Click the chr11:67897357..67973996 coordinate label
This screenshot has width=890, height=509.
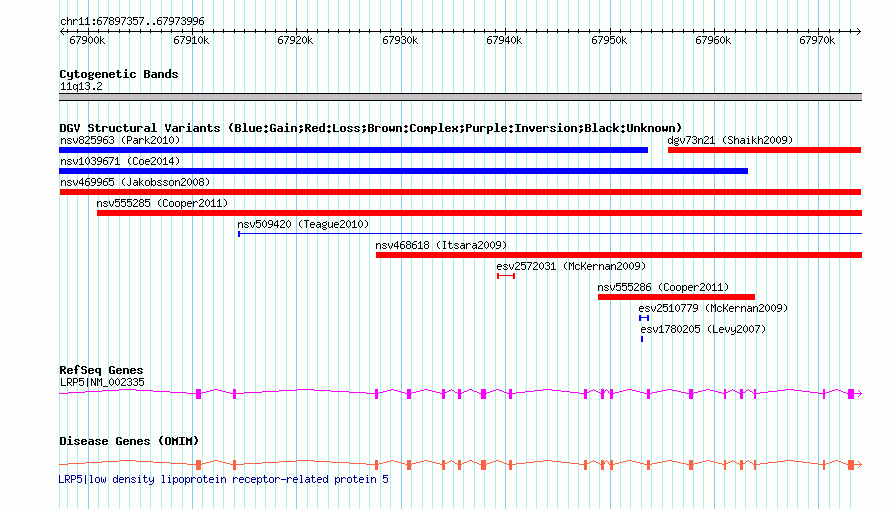click(132, 21)
